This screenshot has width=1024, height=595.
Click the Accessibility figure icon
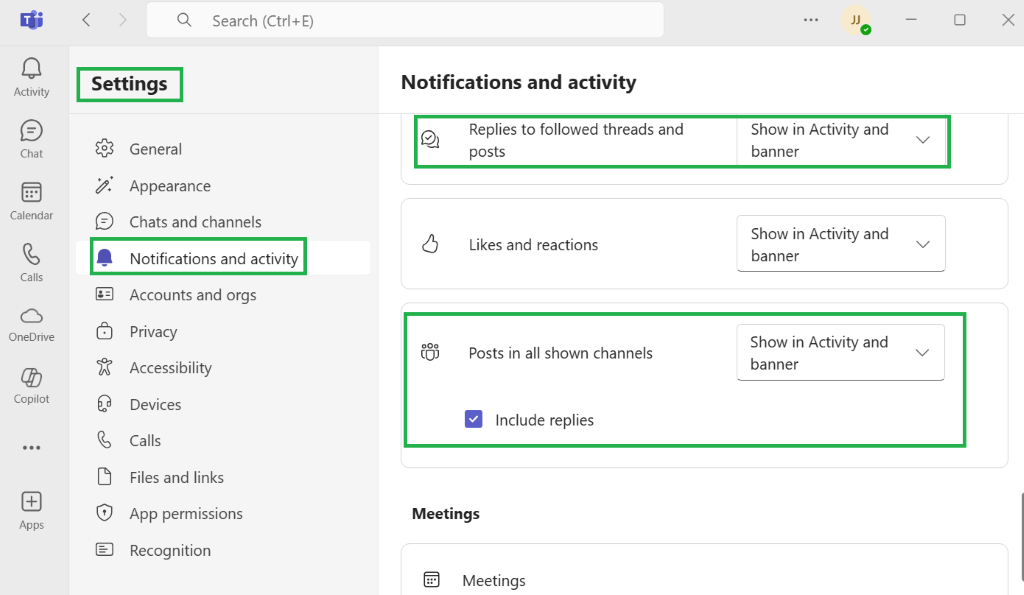[x=104, y=367]
